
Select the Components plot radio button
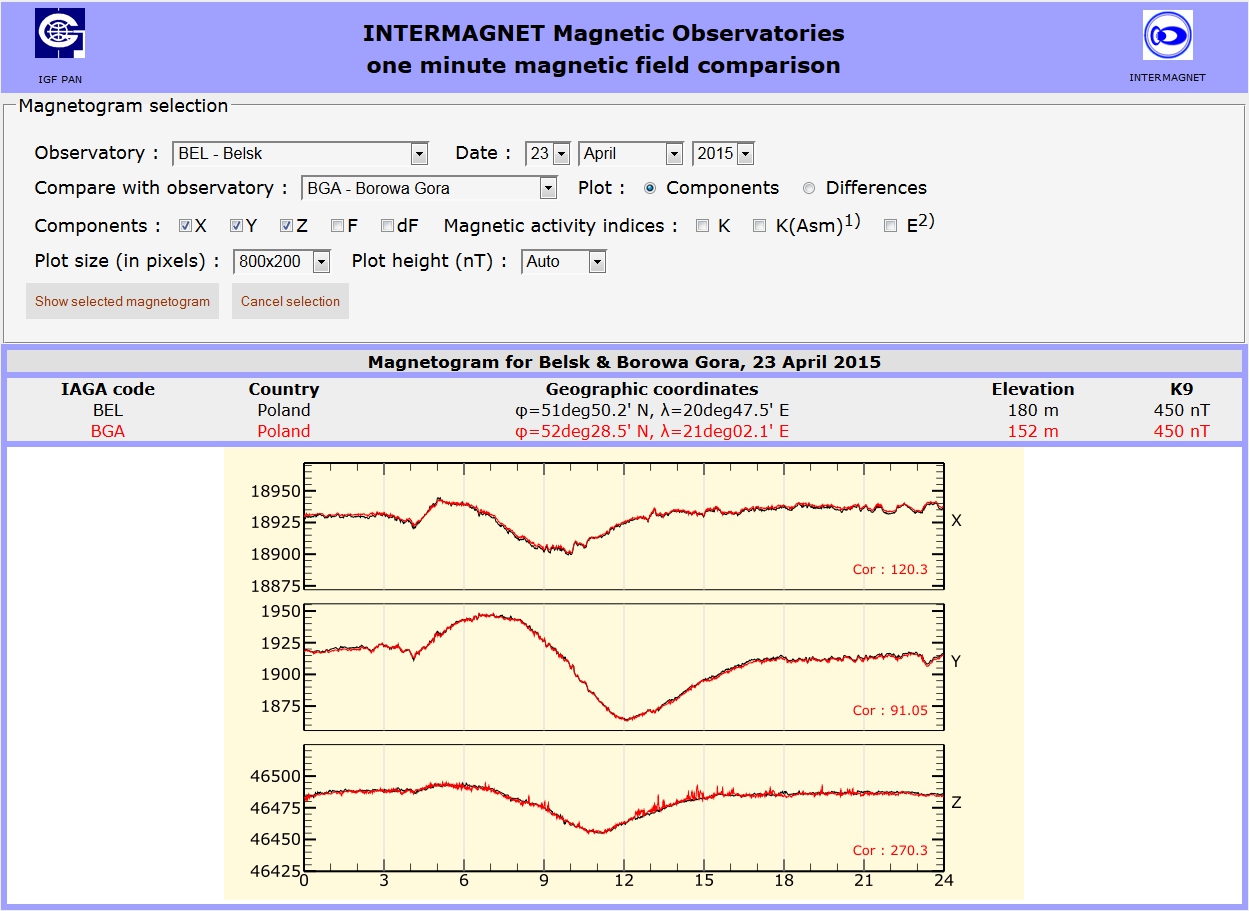(x=650, y=188)
